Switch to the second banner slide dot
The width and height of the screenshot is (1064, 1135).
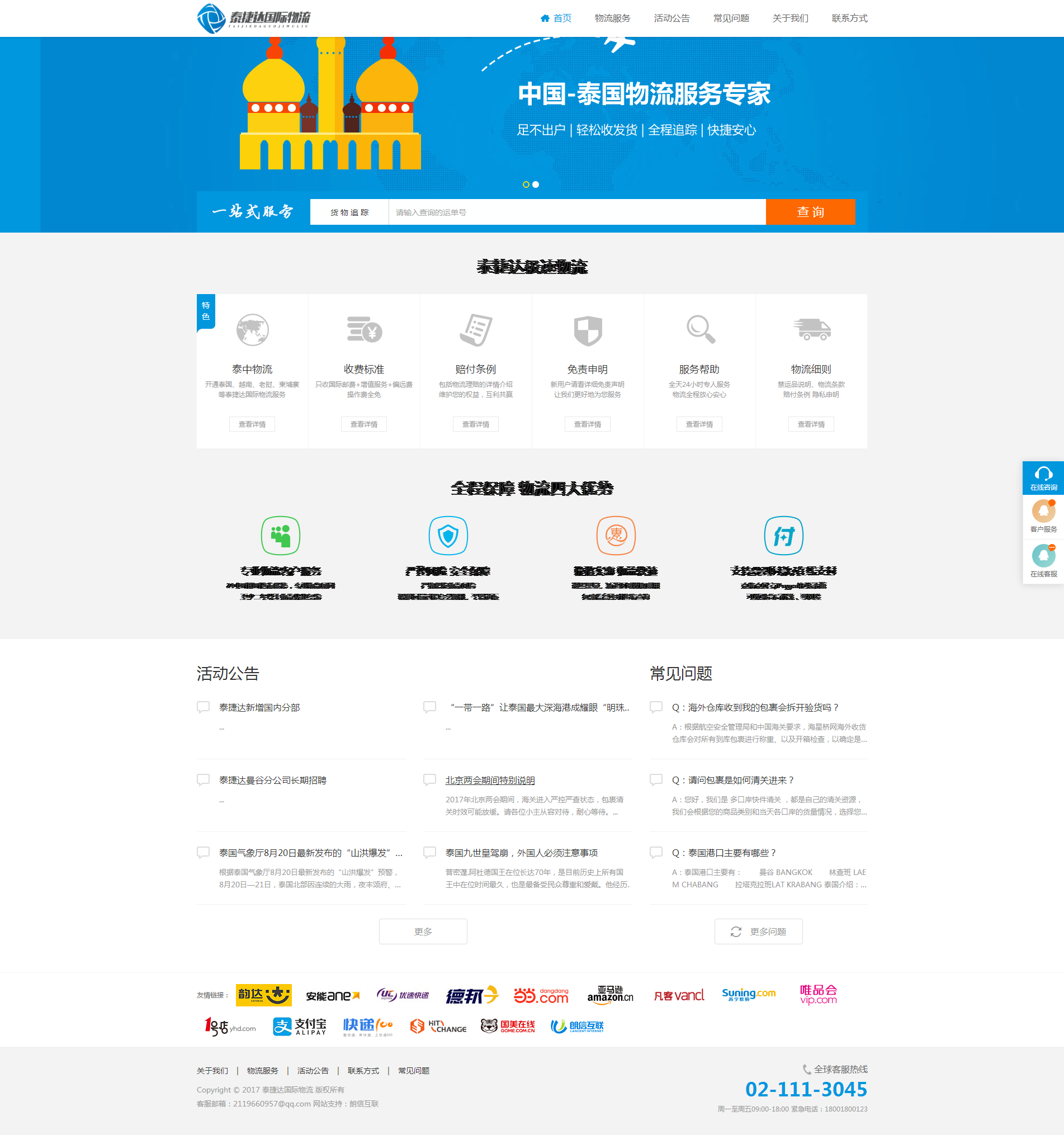[x=536, y=185]
